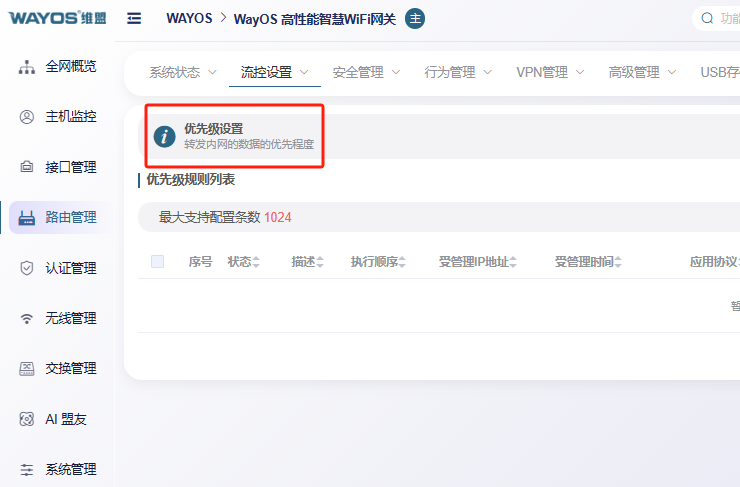This screenshot has height=487, width=740.
Task: Click the 交换管理 switch icon
Action: [26, 369]
